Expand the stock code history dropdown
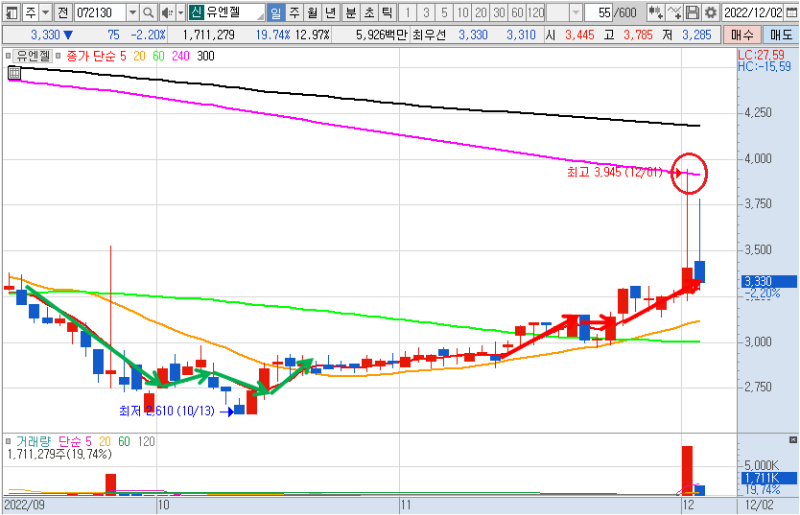 [133, 12]
